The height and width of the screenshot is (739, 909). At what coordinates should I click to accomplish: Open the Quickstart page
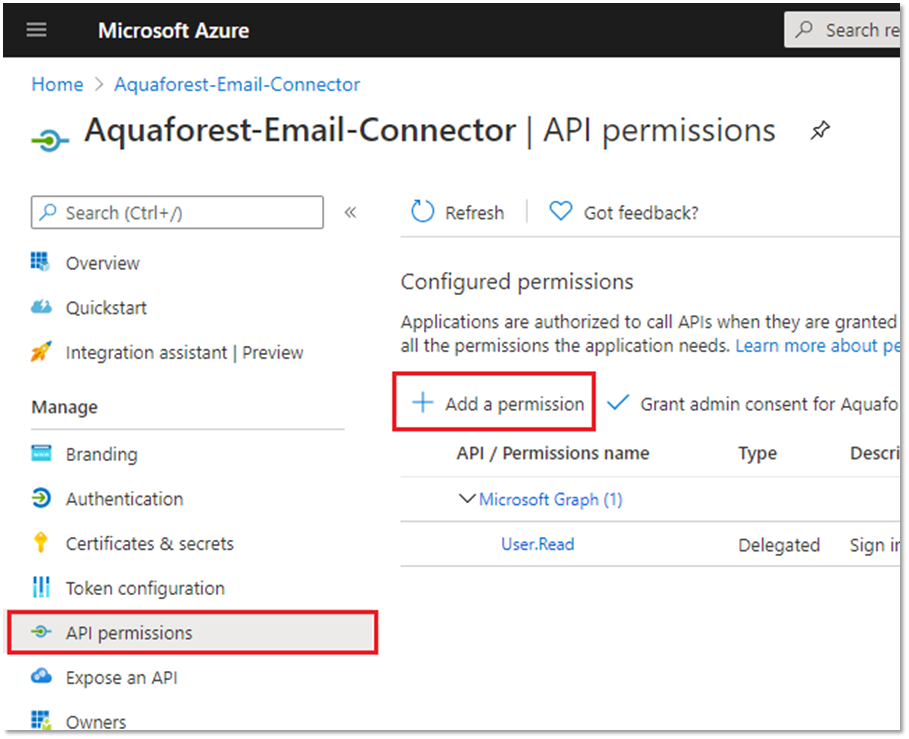(106, 308)
